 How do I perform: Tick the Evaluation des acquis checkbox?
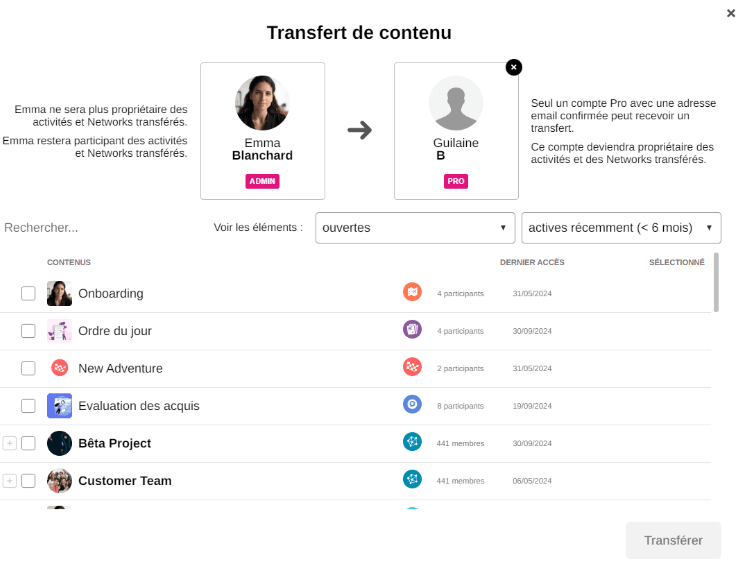click(x=28, y=406)
